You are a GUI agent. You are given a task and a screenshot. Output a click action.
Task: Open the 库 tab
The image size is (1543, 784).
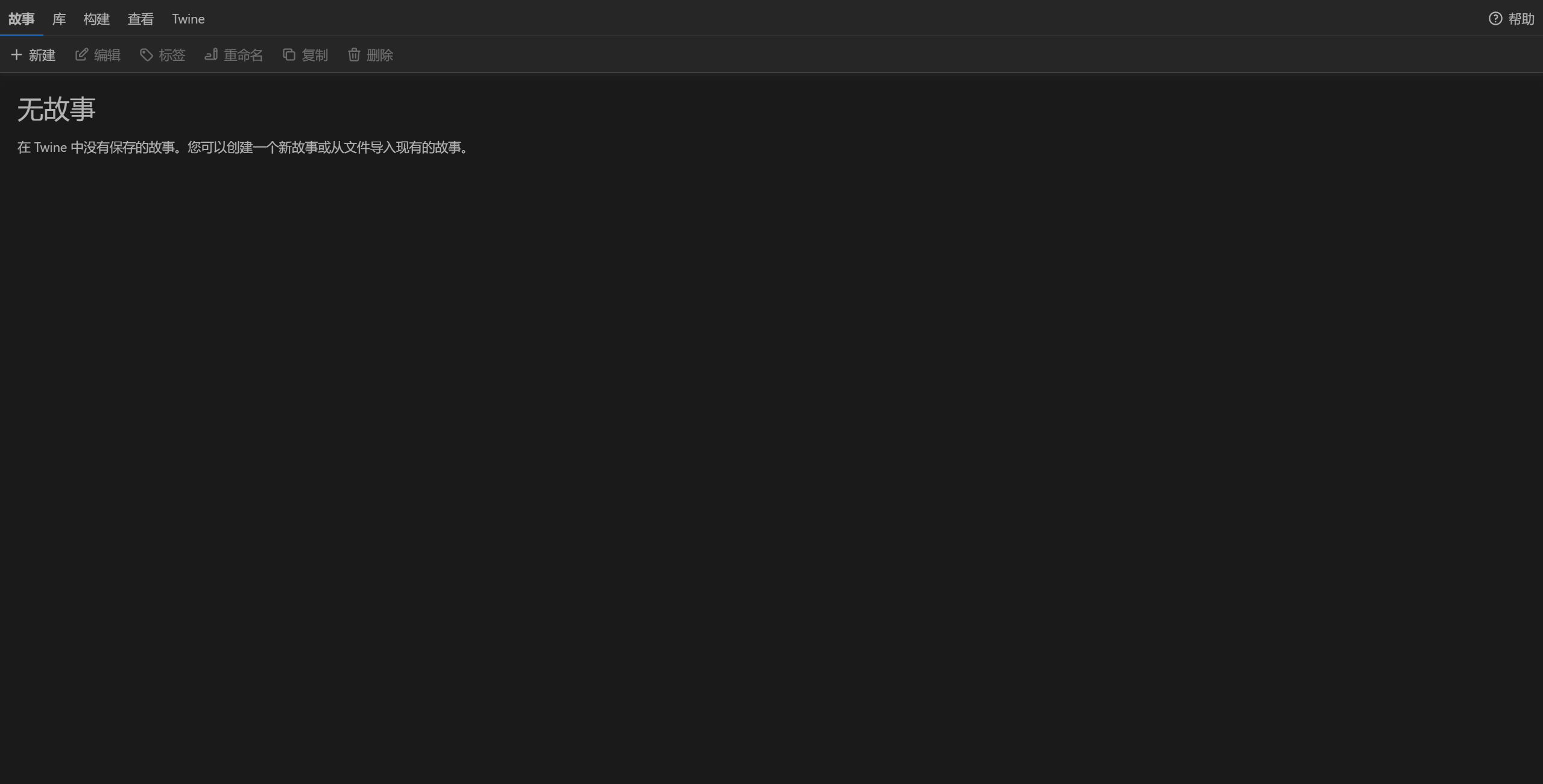59,19
